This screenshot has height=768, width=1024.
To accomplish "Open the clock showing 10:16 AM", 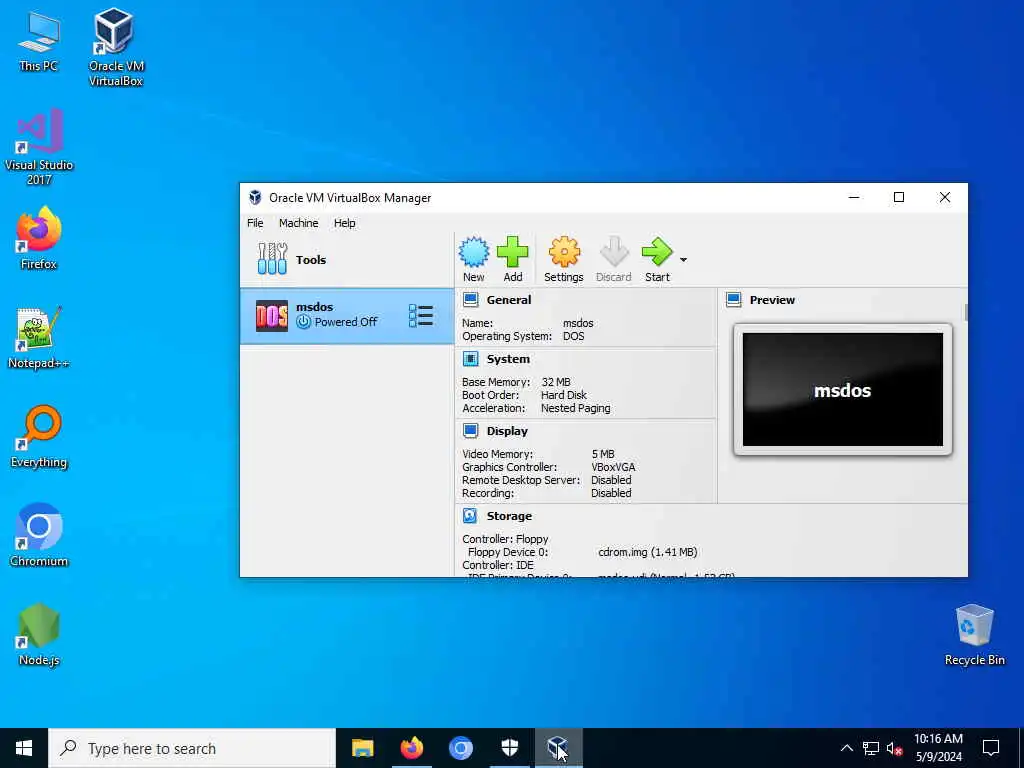I will (x=938, y=748).
